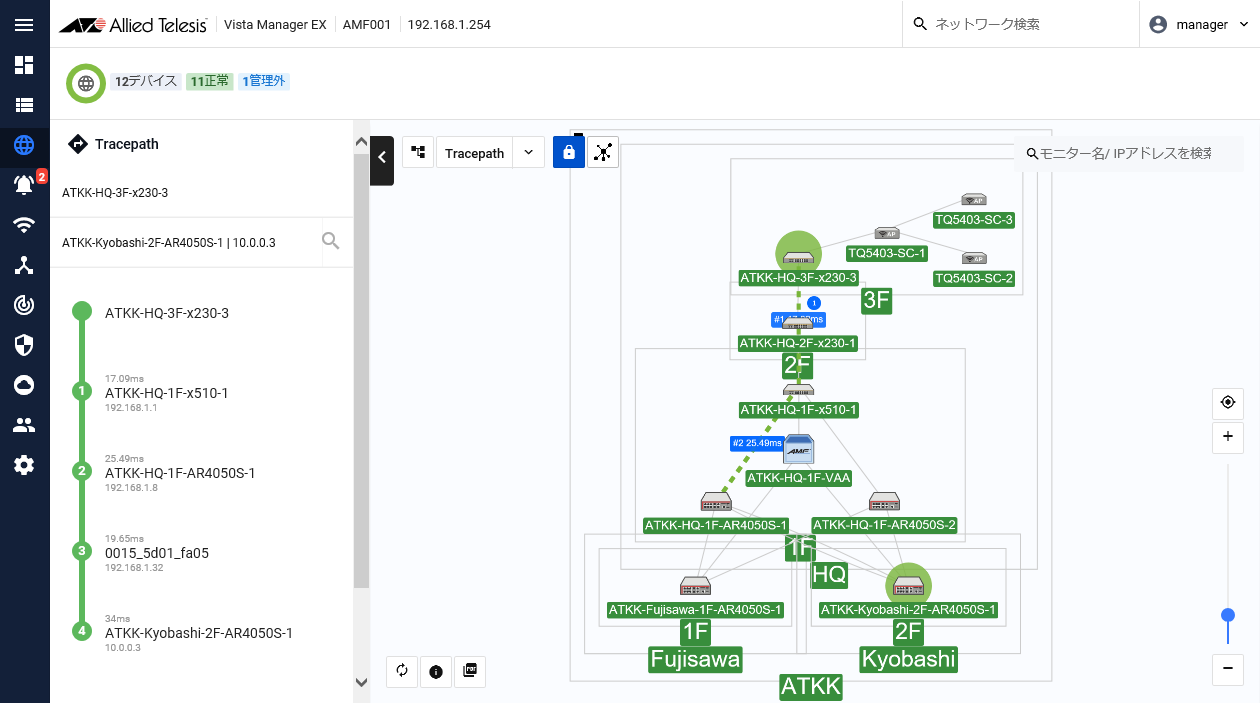Click the PDF export icon under the map
1260x703 pixels.
[x=470, y=671]
